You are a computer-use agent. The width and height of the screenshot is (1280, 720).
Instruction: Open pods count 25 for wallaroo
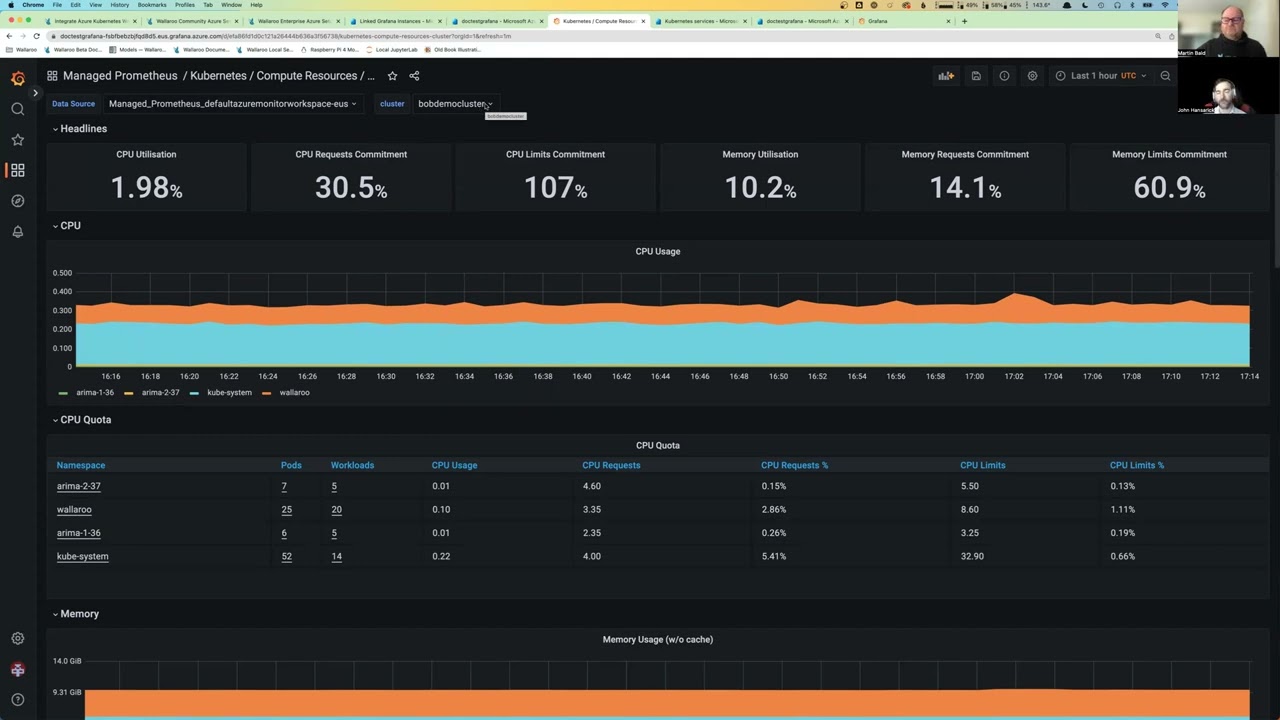point(287,510)
